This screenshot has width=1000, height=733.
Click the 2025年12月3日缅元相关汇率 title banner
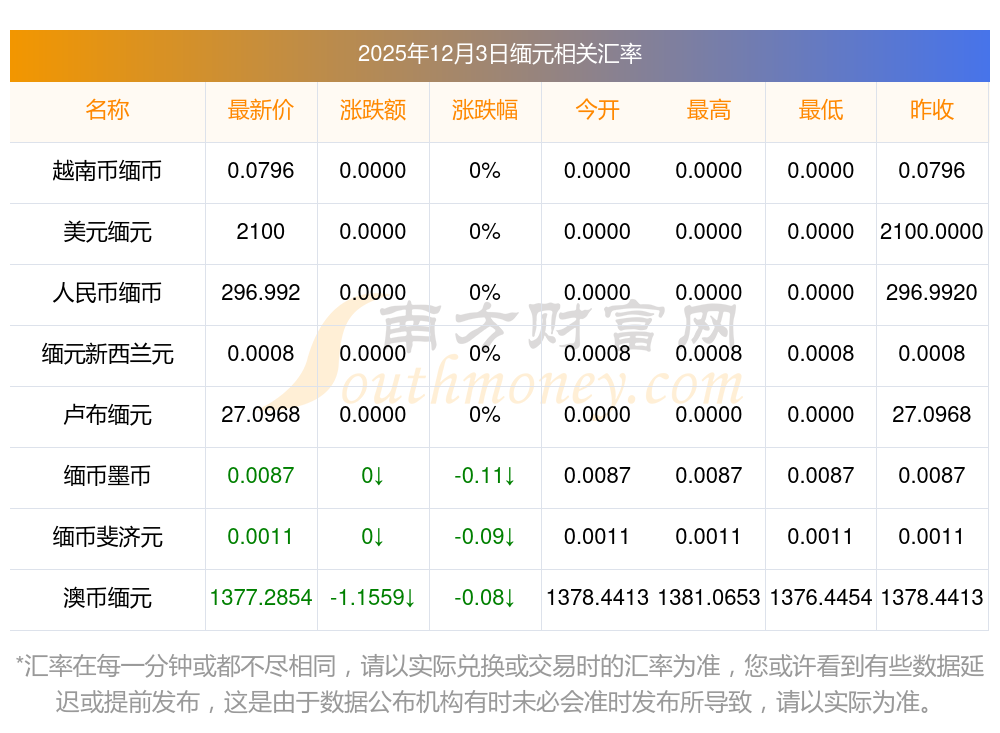tap(499, 56)
